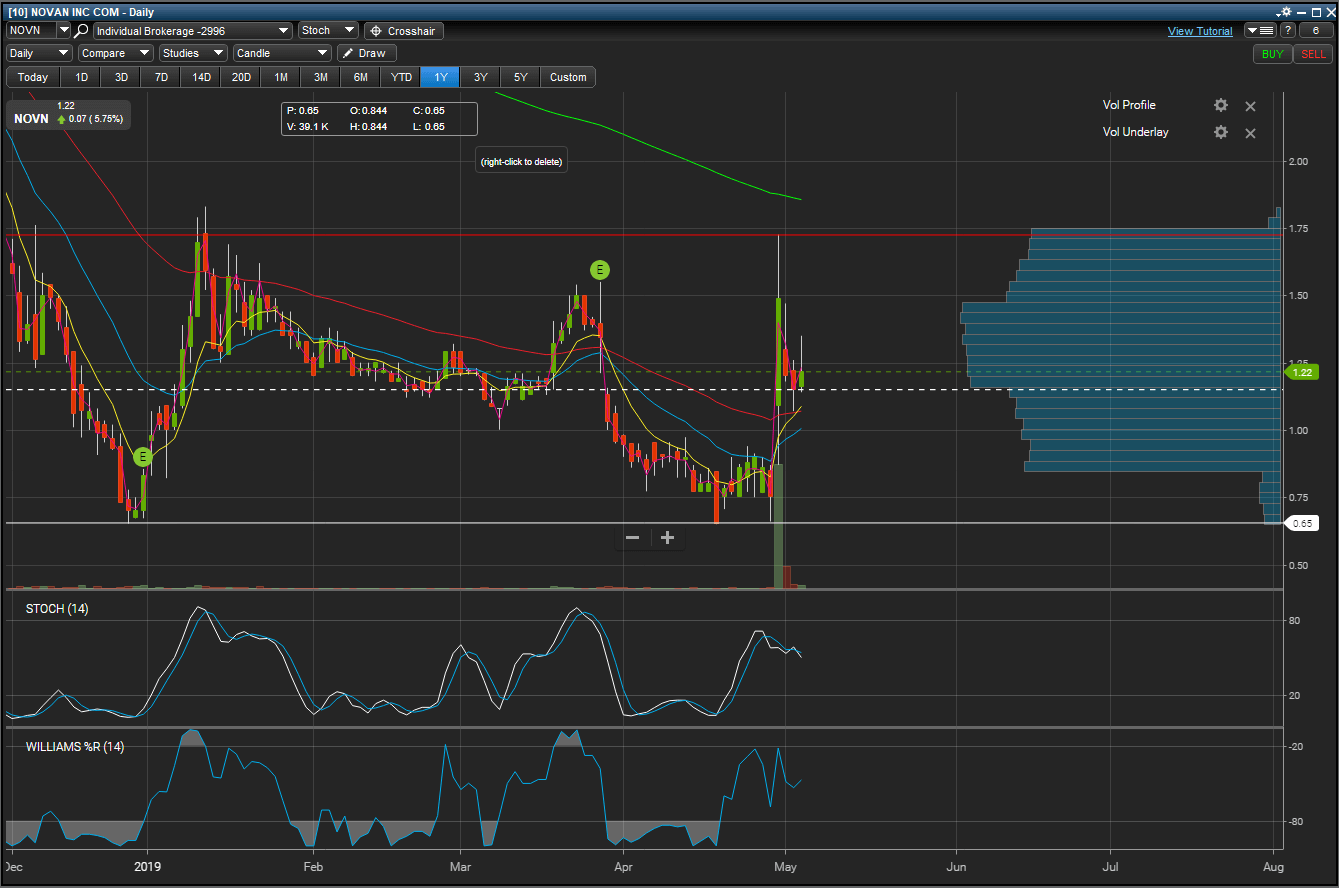Select the 3D time range

121,77
